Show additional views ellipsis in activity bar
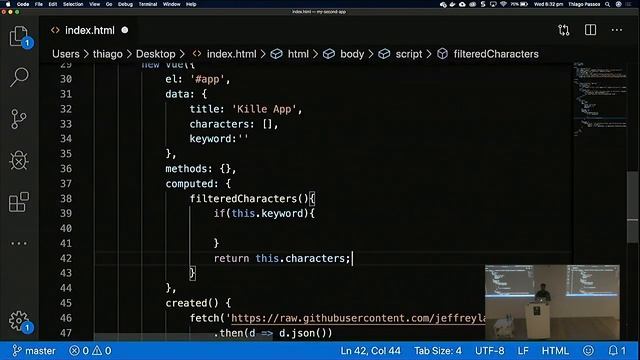Image resolution: width=640 pixels, height=360 pixels. pos(19,243)
